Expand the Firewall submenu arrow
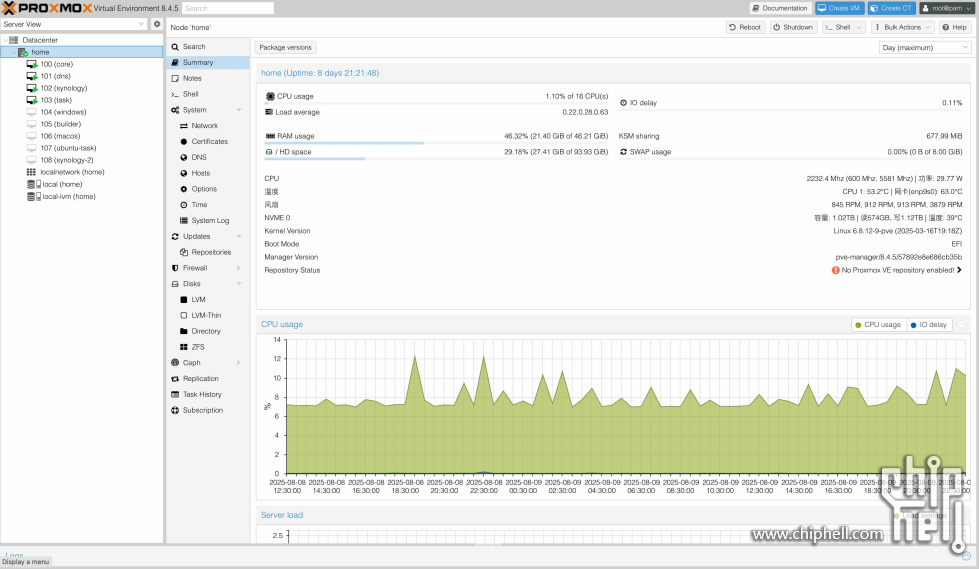This screenshot has height=569, width=979. point(239,268)
